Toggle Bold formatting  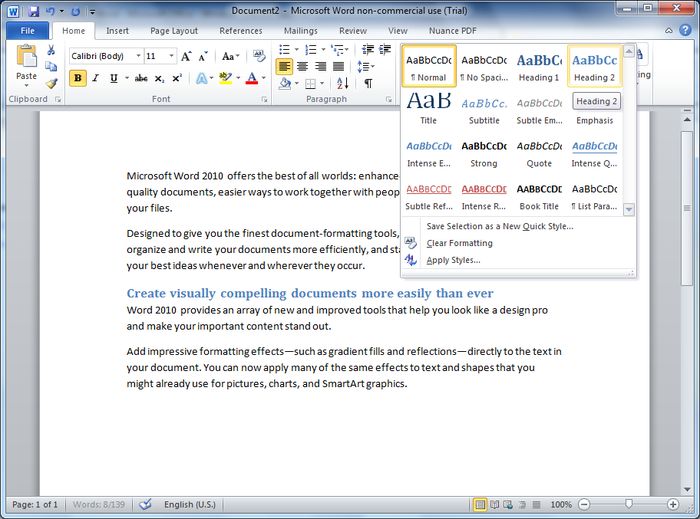click(78, 78)
